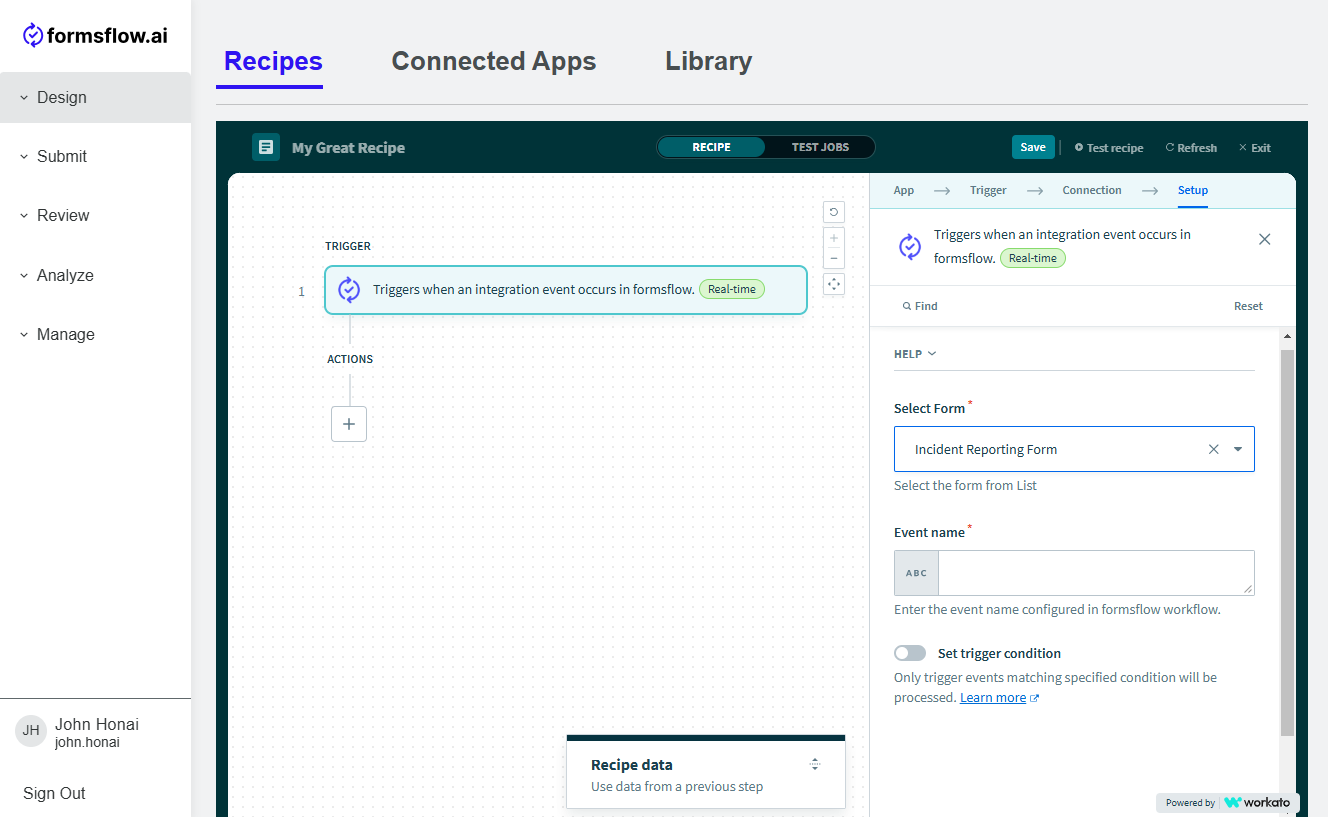Open the Library tab
This screenshot has height=817, width=1328.
[709, 61]
